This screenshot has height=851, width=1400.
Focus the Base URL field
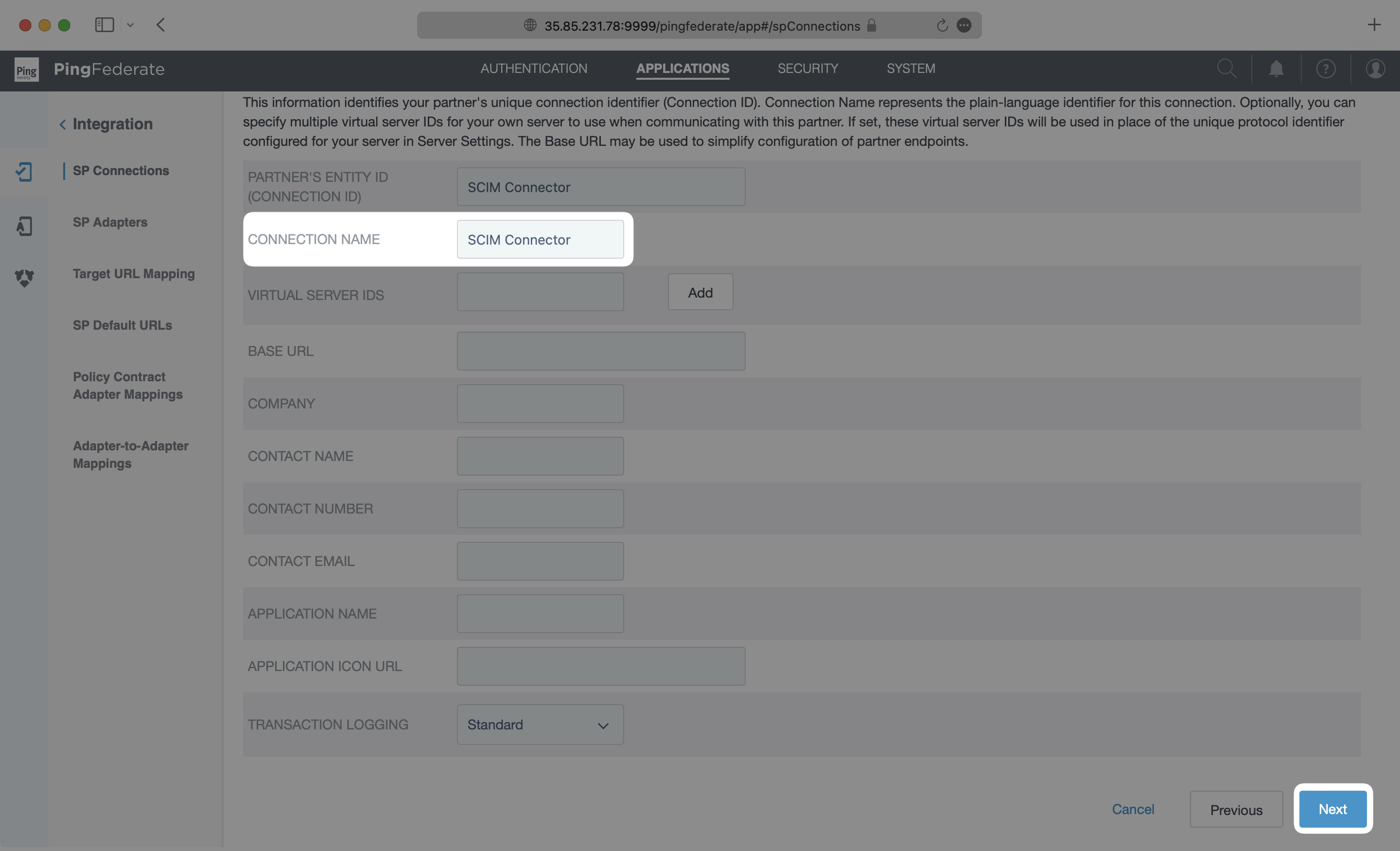(600, 351)
